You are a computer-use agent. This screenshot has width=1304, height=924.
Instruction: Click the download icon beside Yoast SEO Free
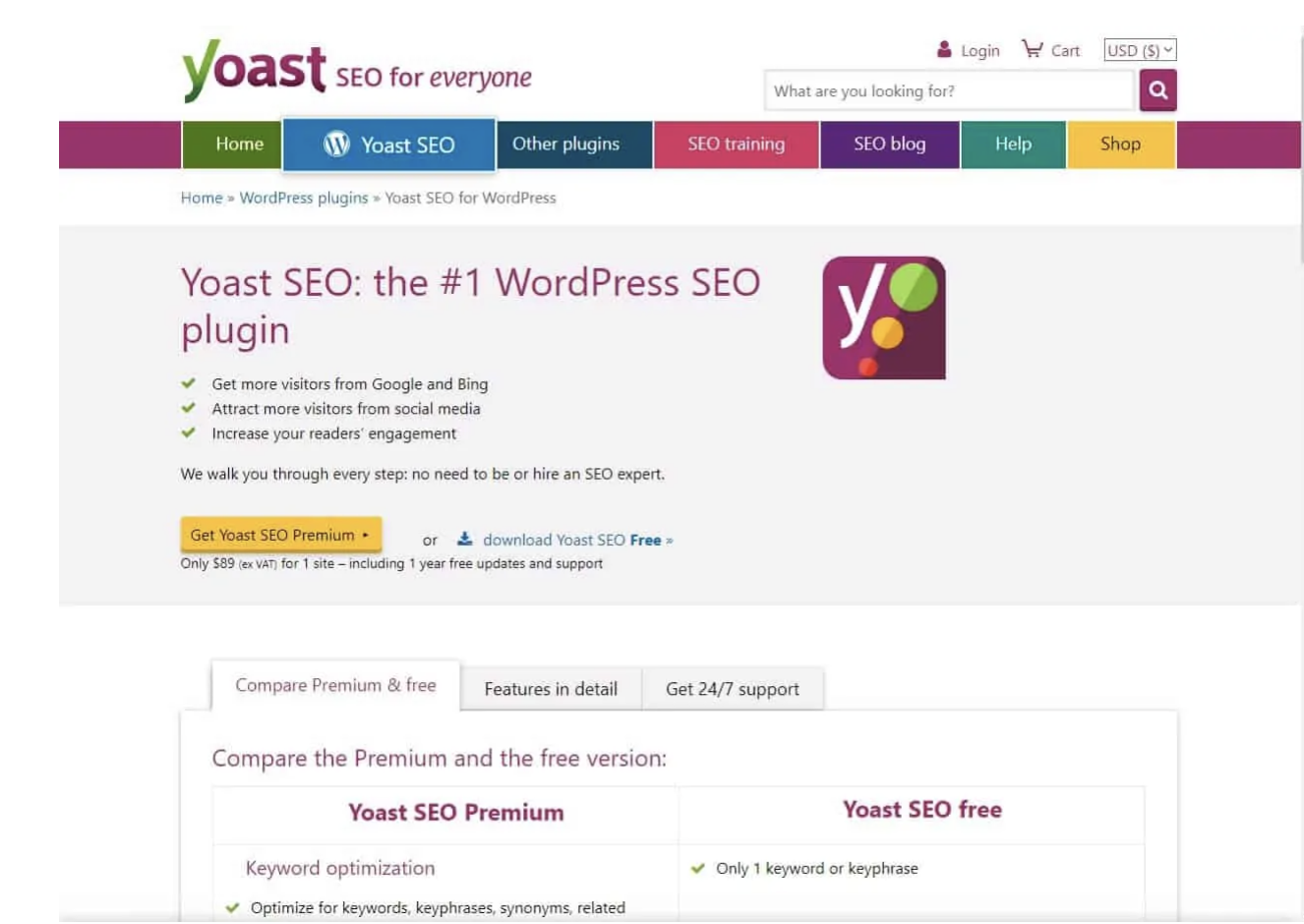point(464,539)
